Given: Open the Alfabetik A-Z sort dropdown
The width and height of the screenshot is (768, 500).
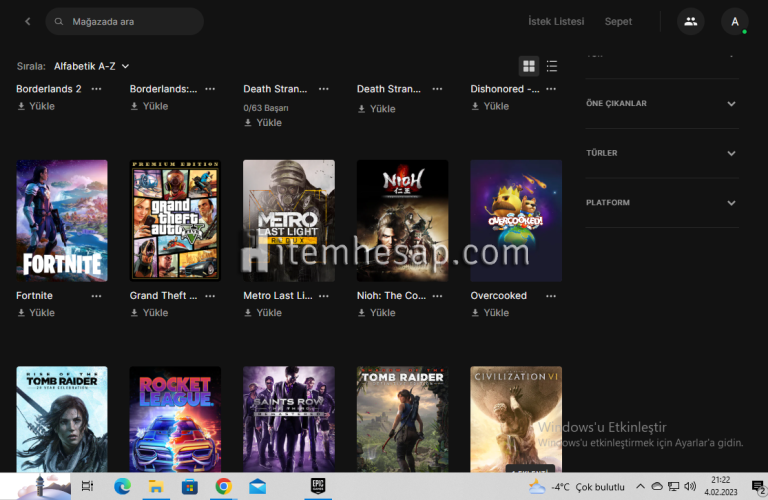Looking at the screenshot, I should pyautogui.click(x=91, y=66).
